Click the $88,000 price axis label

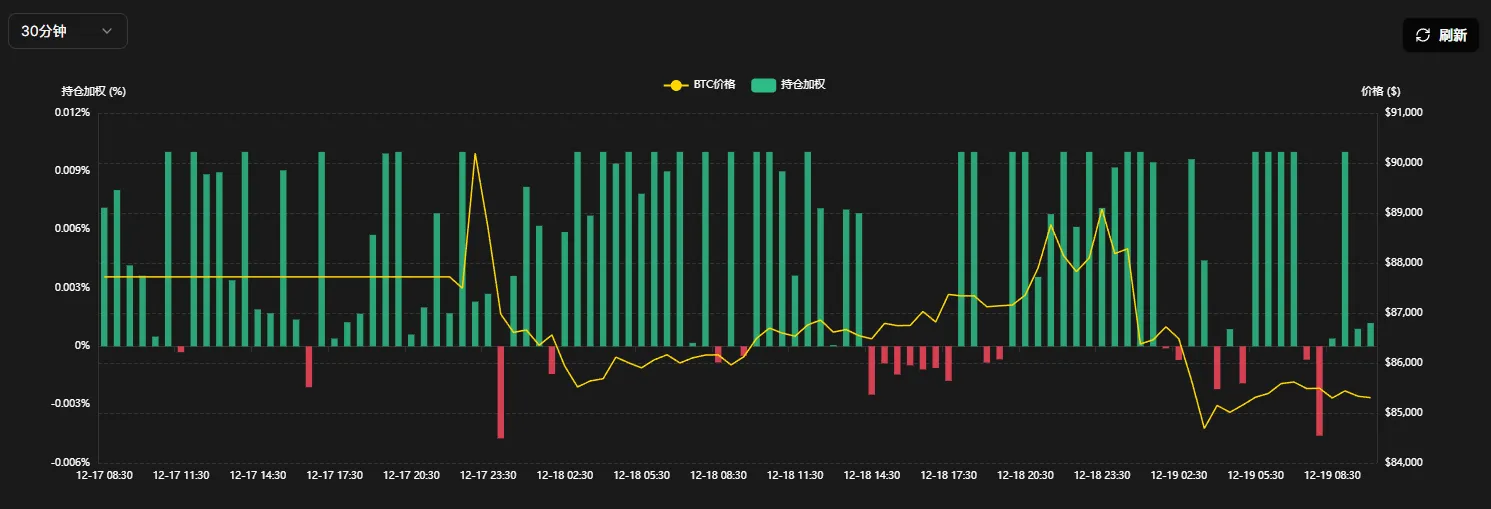pos(1403,263)
